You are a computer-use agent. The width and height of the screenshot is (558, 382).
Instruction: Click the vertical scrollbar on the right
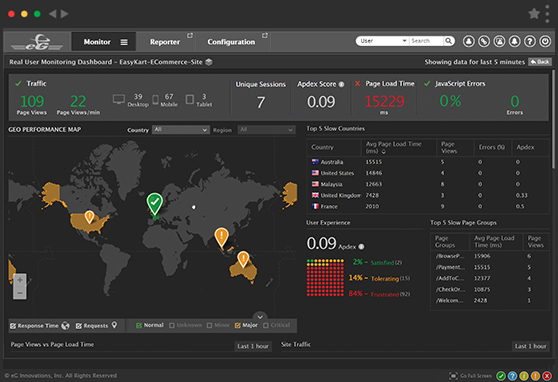pos(553,119)
